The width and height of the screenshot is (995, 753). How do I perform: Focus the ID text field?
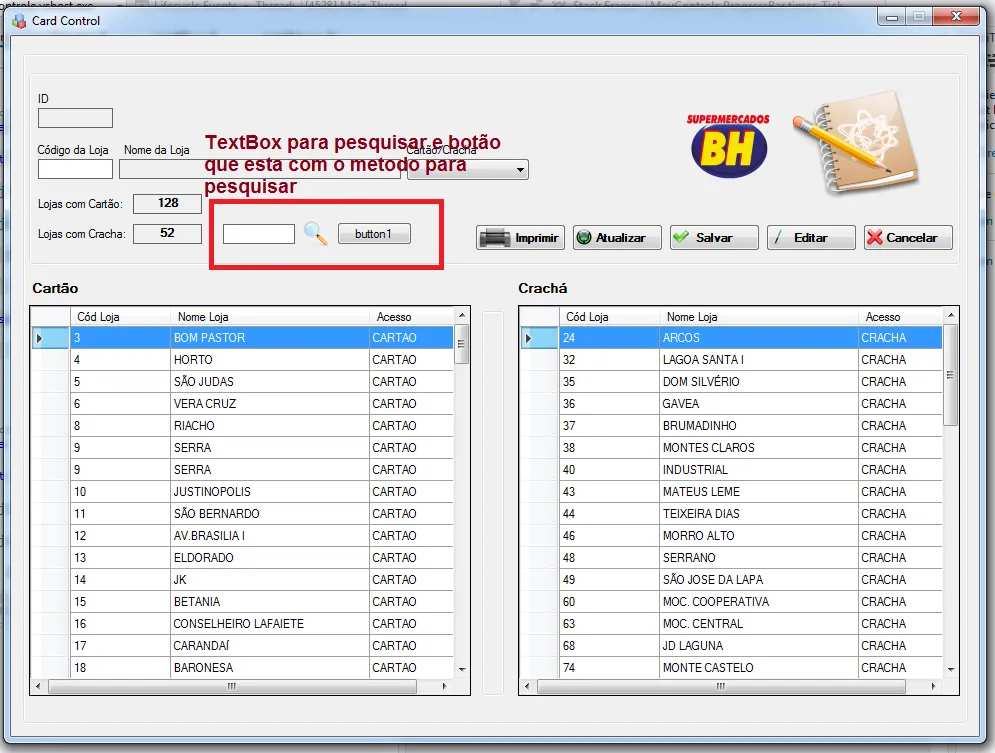76,118
